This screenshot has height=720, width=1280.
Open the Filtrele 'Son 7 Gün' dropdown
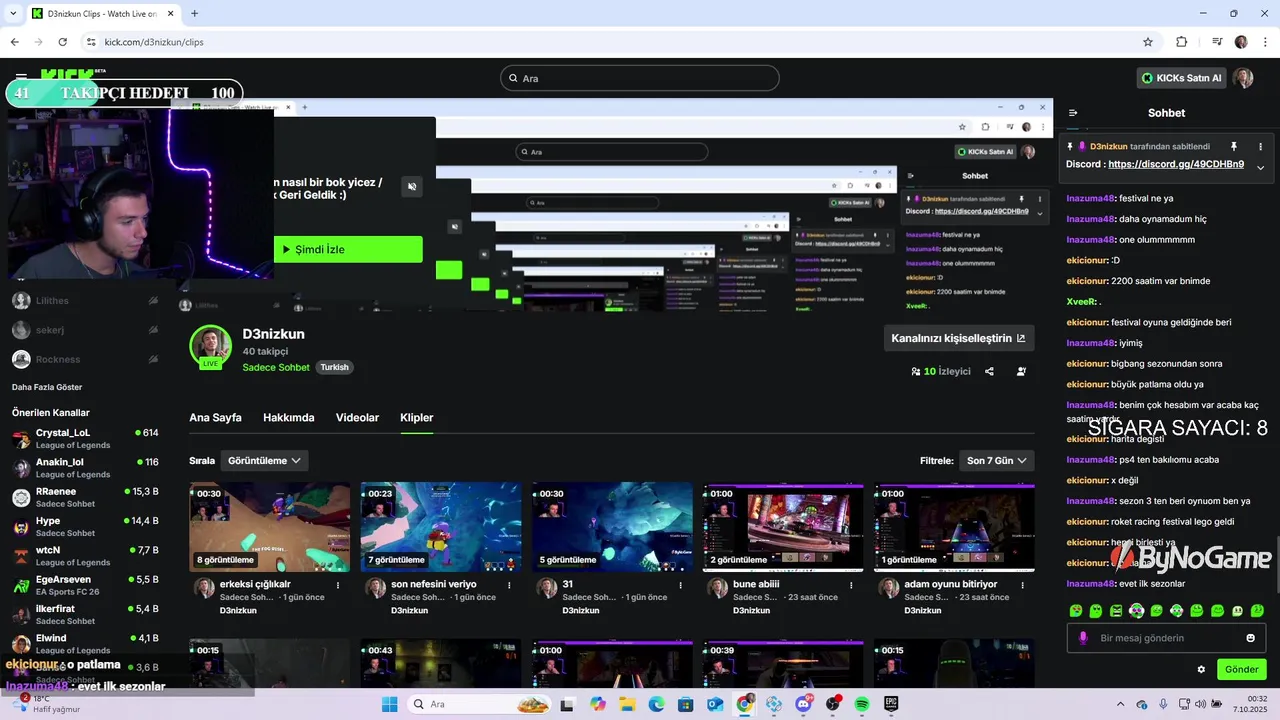click(x=996, y=461)
